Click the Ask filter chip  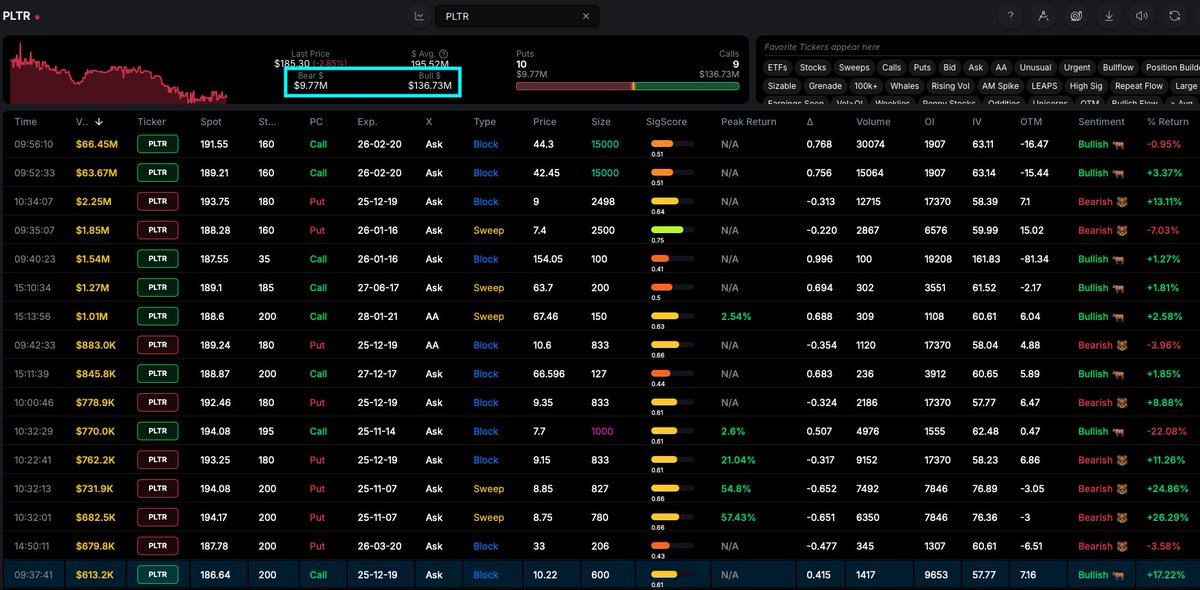click(x=976, y=67)
